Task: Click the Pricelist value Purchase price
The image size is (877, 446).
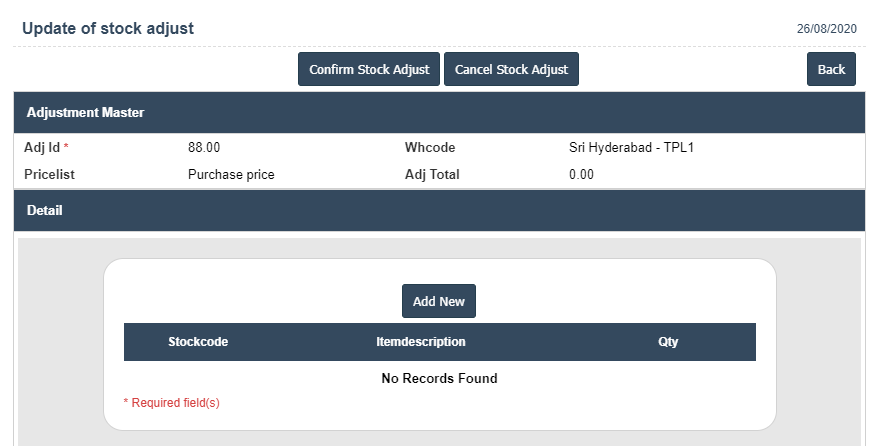Action: click(231, 174)
